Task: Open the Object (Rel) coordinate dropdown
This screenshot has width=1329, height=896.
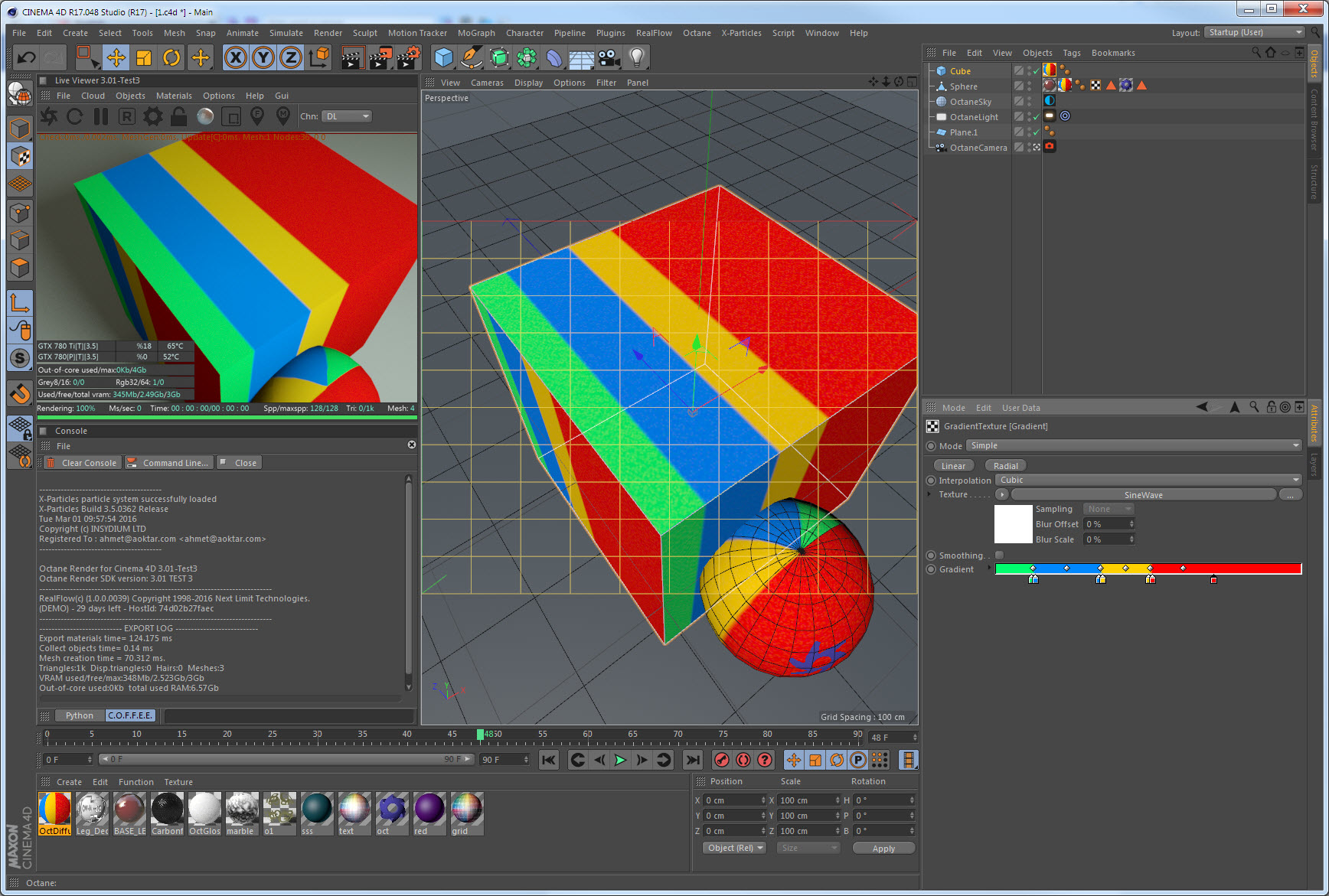Action: 734,848
